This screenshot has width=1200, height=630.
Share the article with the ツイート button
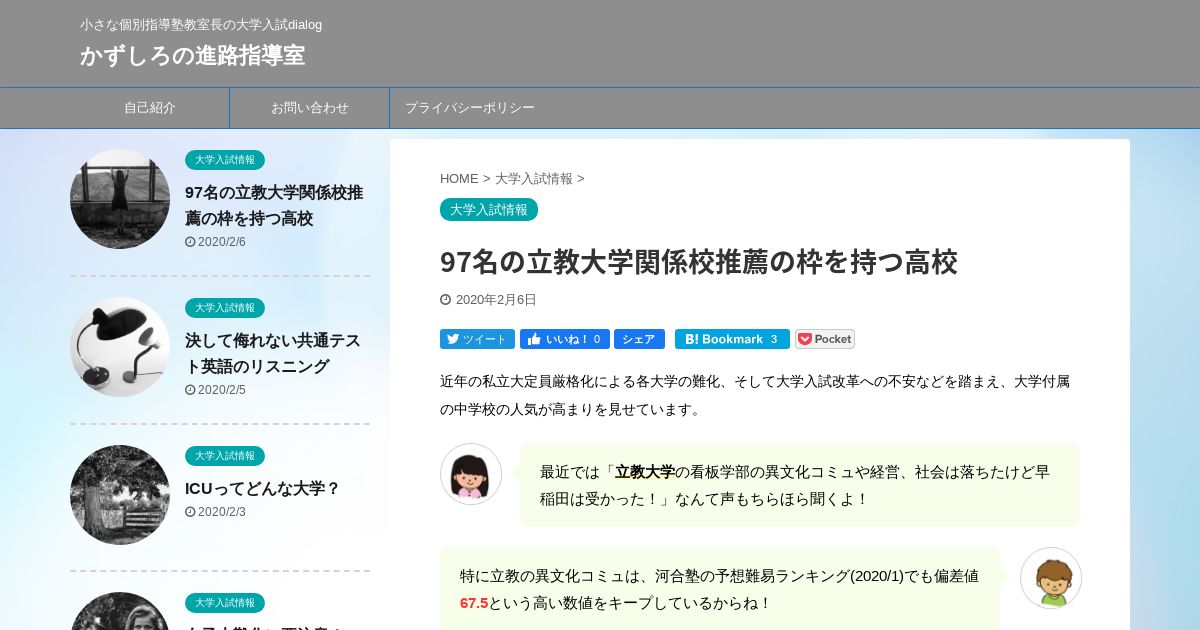[477, 339]
